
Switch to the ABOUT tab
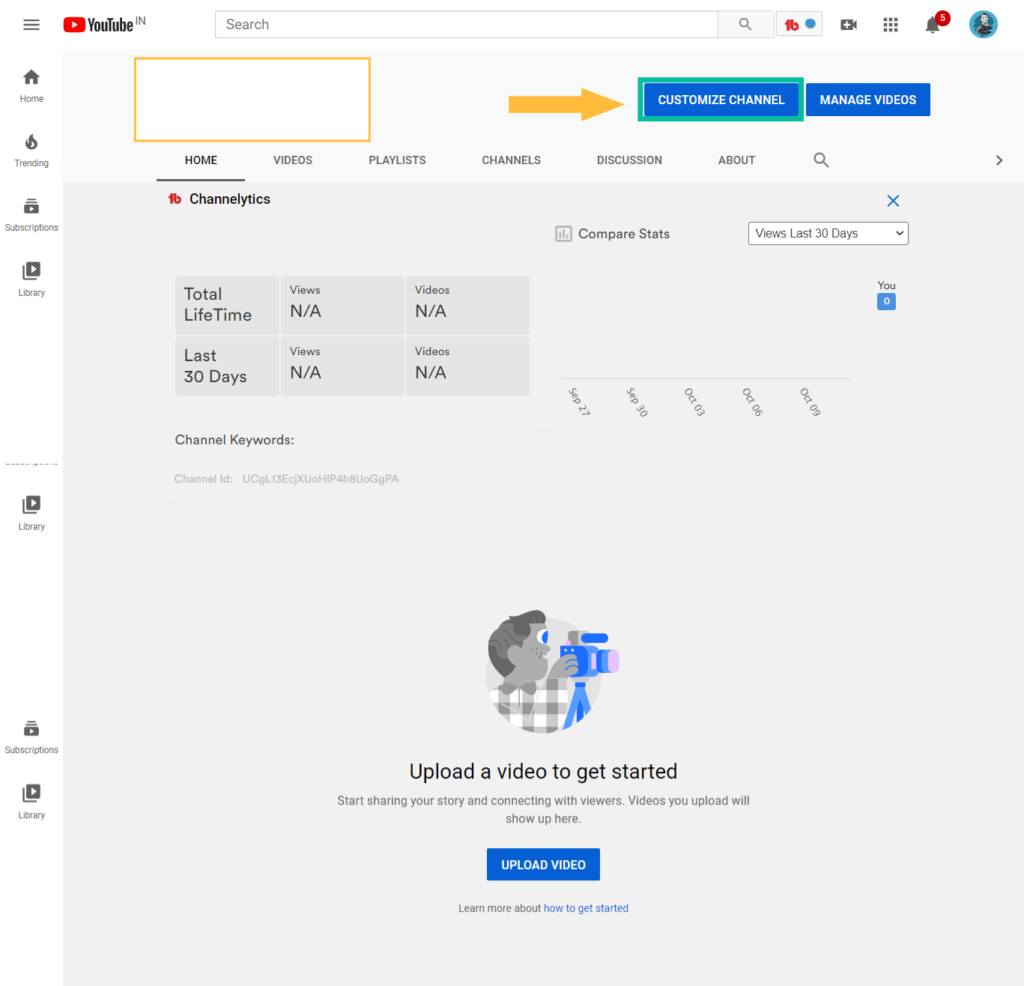point(736,160)
